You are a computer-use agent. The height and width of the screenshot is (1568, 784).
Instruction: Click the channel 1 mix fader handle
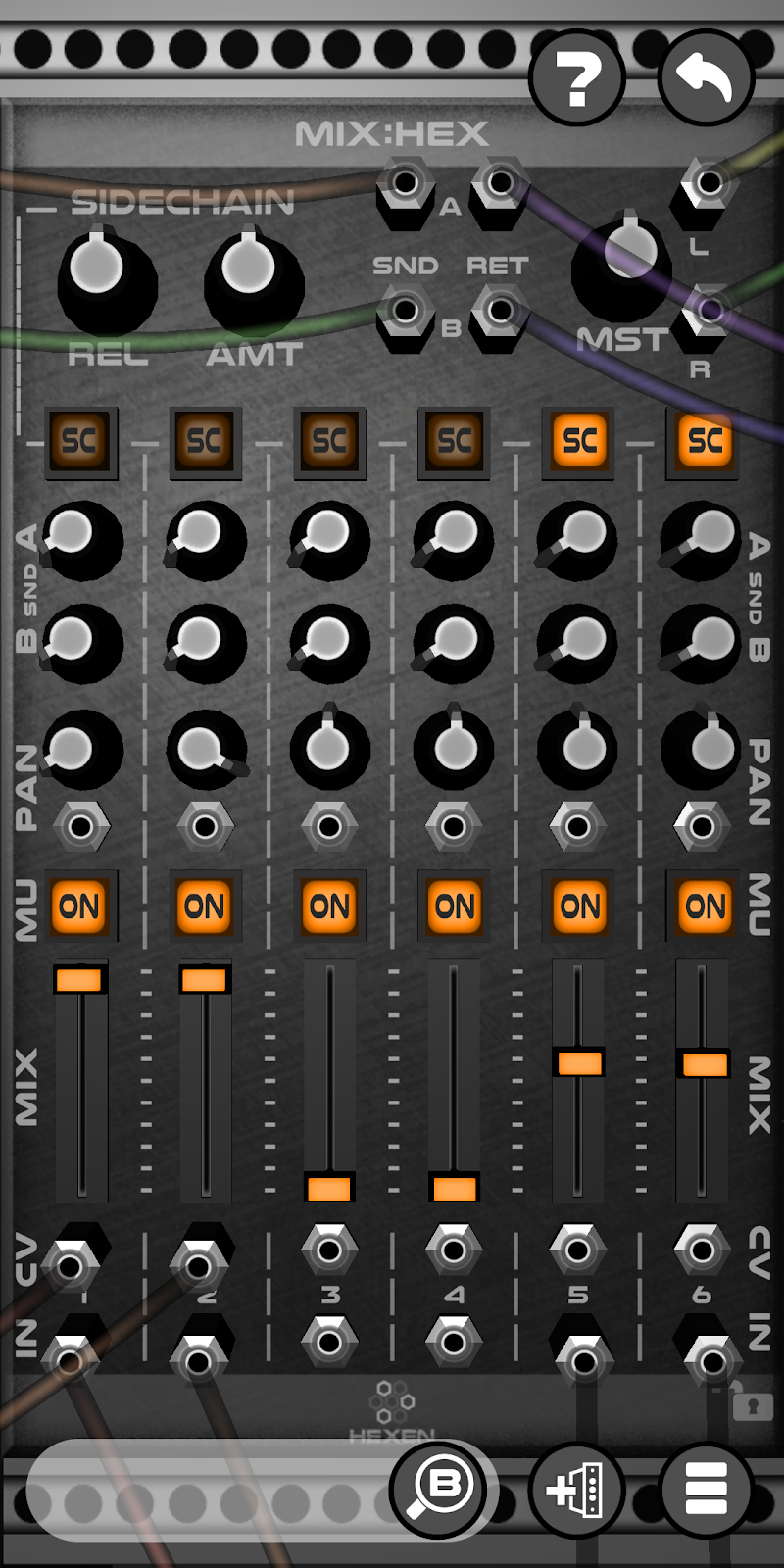[x=79, y=979]
